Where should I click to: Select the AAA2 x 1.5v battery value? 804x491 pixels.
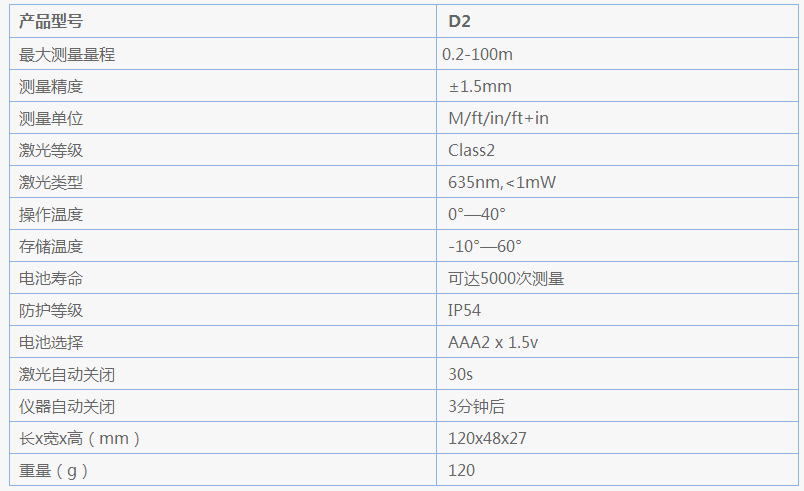coord(494,342)
